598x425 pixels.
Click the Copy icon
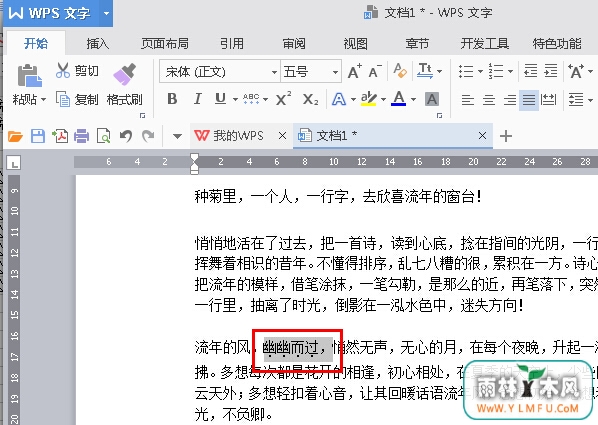pyautogui.click(x=63, y=99)
